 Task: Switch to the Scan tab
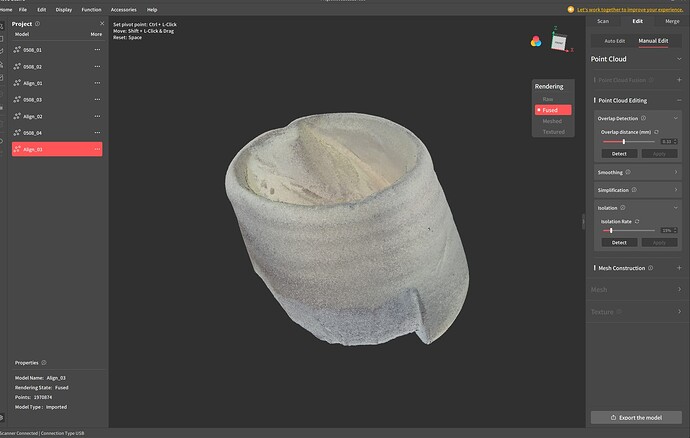[603, 21]
